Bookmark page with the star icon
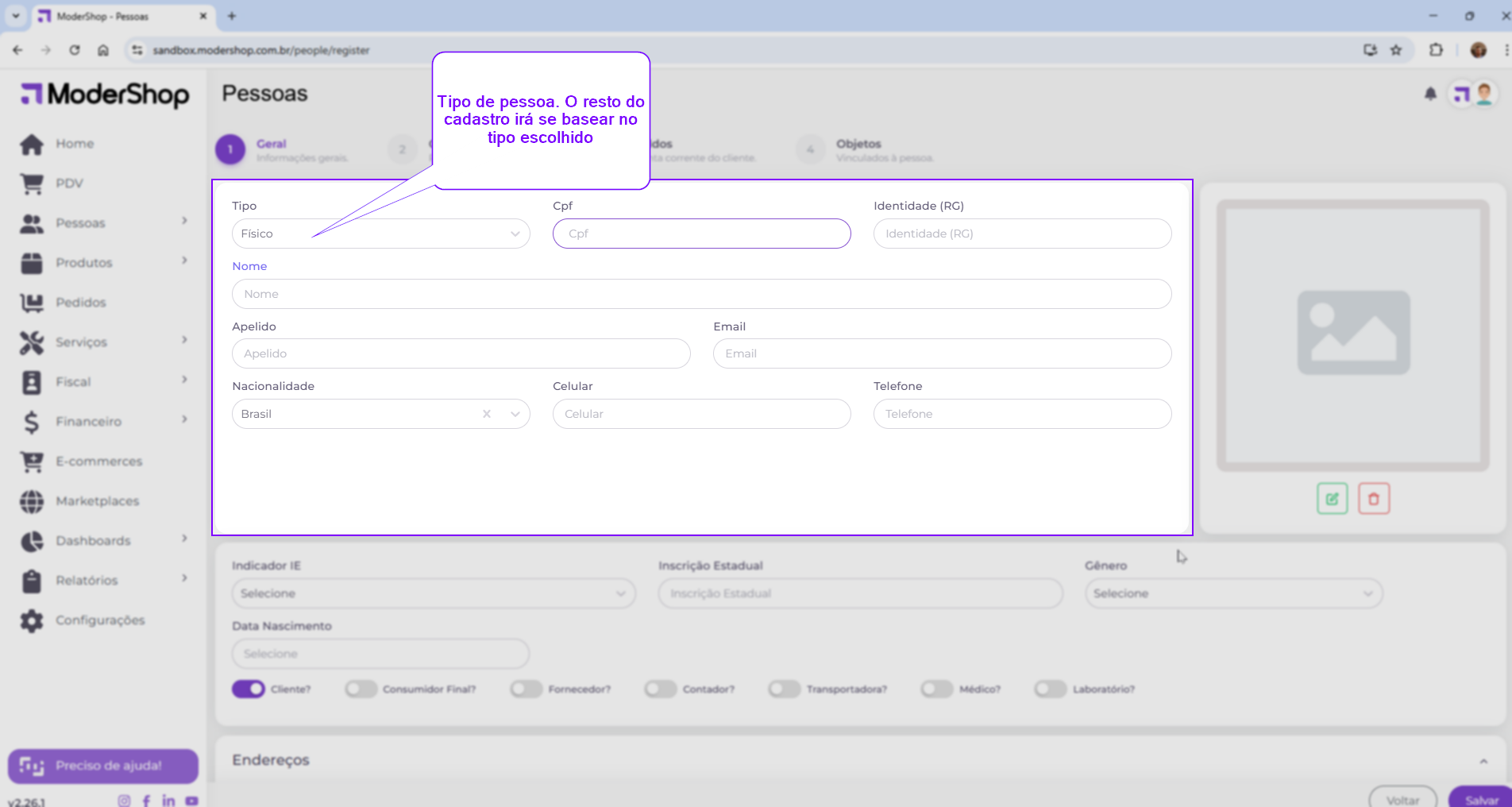The width and height of the screenshot is (1512, 807). [1396, 50]
